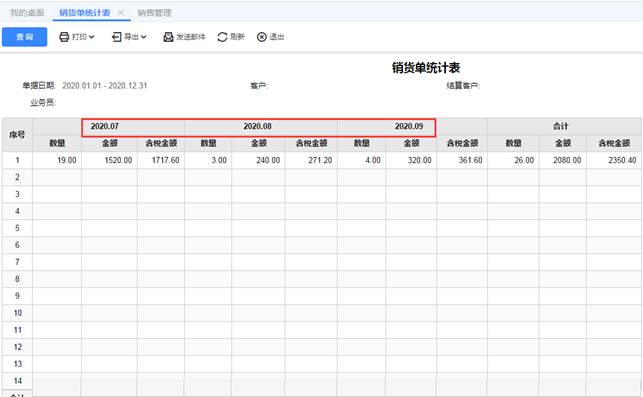Image resolution: width=643 pixels, height=397 pixels.
Task: Click the date range 2020.01.01 - 2020.12.31
Action: 105,85
